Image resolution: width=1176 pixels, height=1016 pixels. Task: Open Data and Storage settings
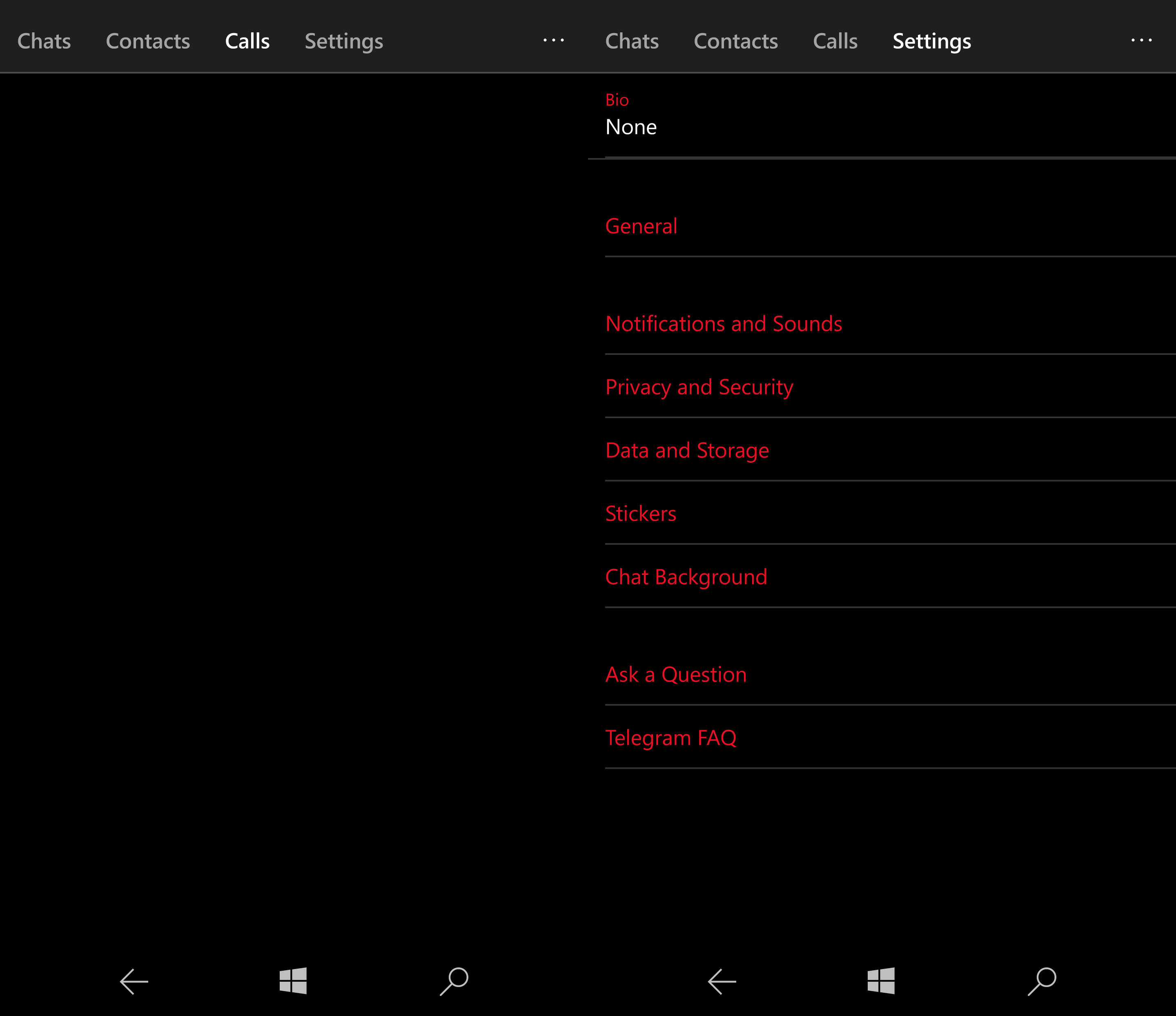(891, 451)
